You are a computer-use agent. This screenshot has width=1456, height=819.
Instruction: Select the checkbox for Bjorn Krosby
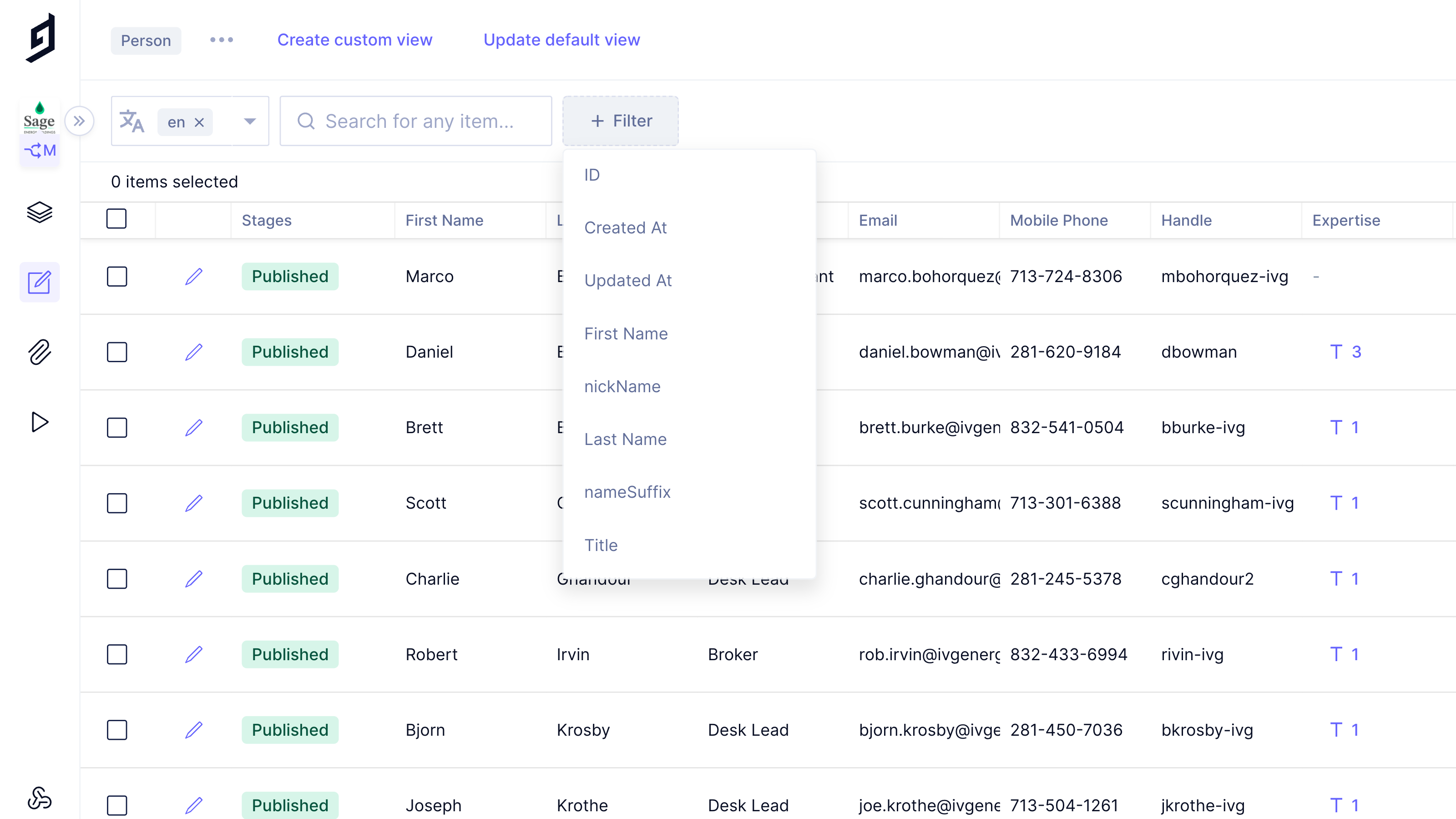(x=117, y=730)
